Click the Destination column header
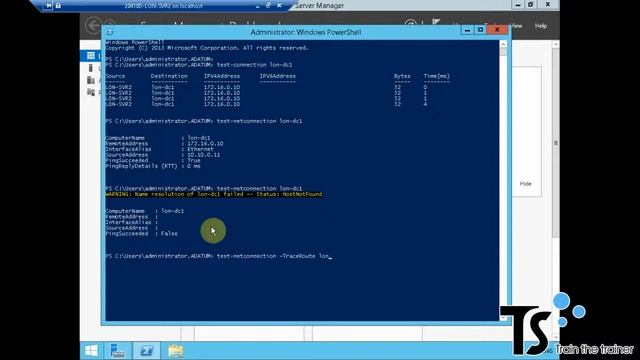 click(x=169, y=76)
